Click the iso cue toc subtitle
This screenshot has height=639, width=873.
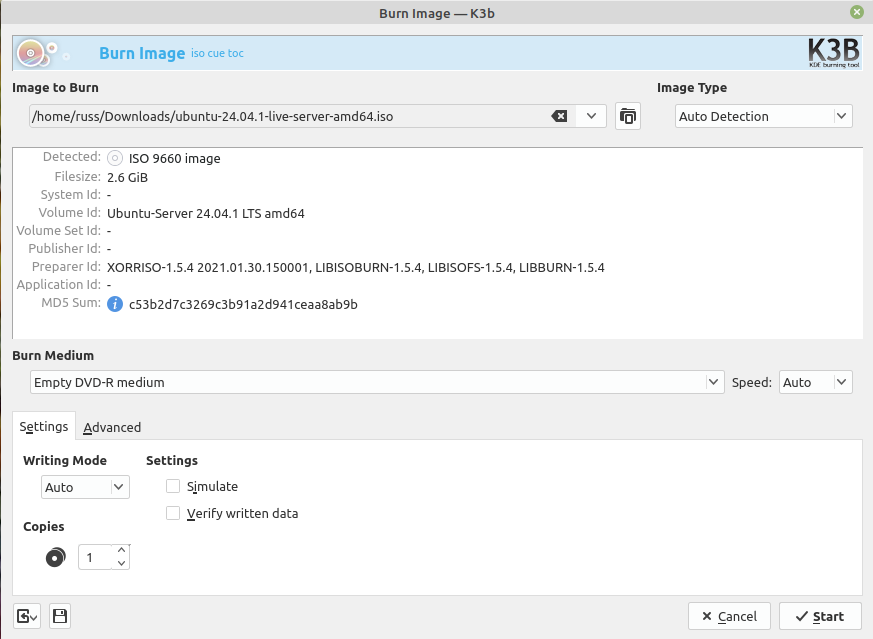click(x=217, y=53)
